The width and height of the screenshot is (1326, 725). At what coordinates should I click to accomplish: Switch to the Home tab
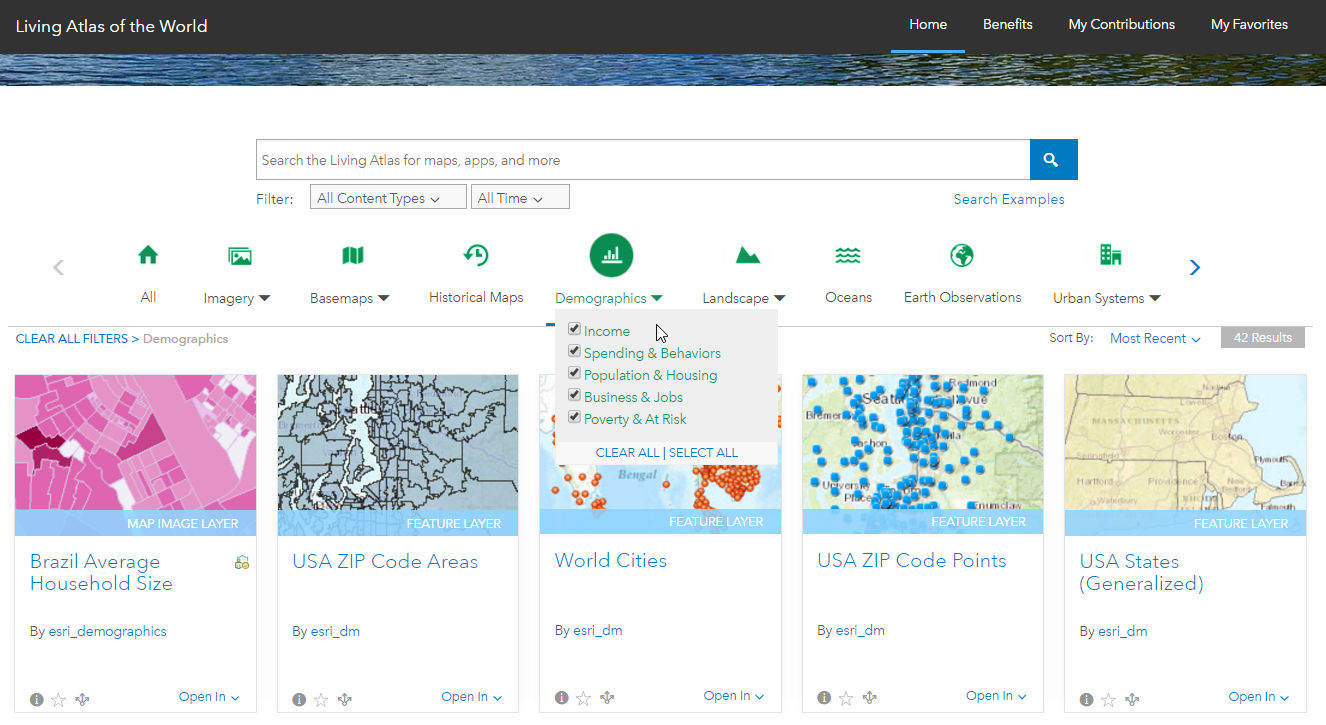tap(928, 25)
